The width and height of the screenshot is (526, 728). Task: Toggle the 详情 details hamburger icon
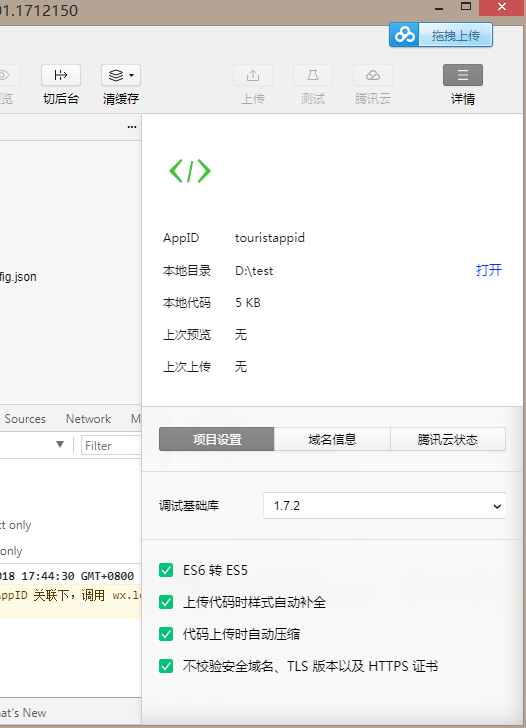click(x=463, y=75)
